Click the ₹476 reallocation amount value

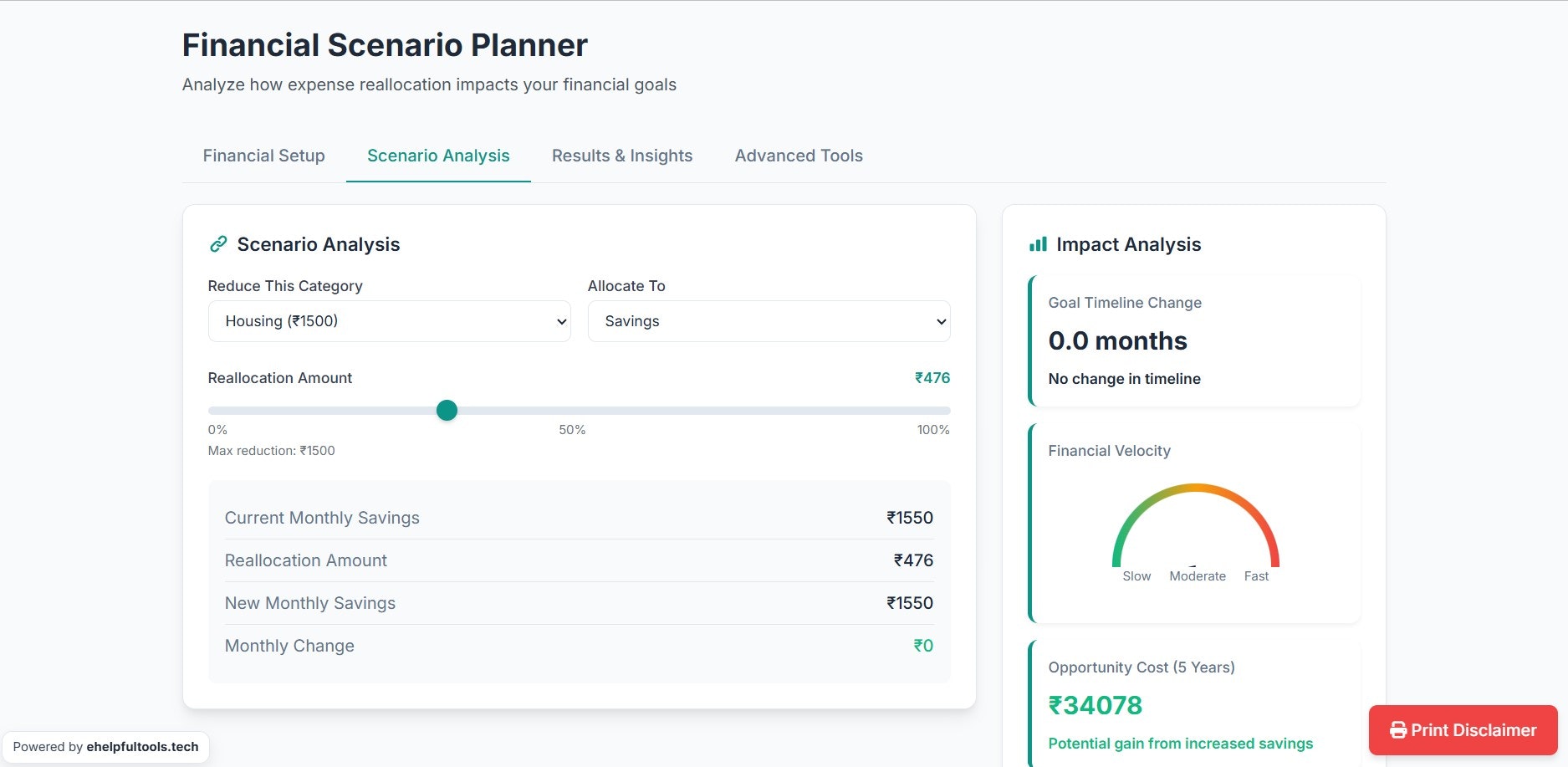tap(932, 377)
